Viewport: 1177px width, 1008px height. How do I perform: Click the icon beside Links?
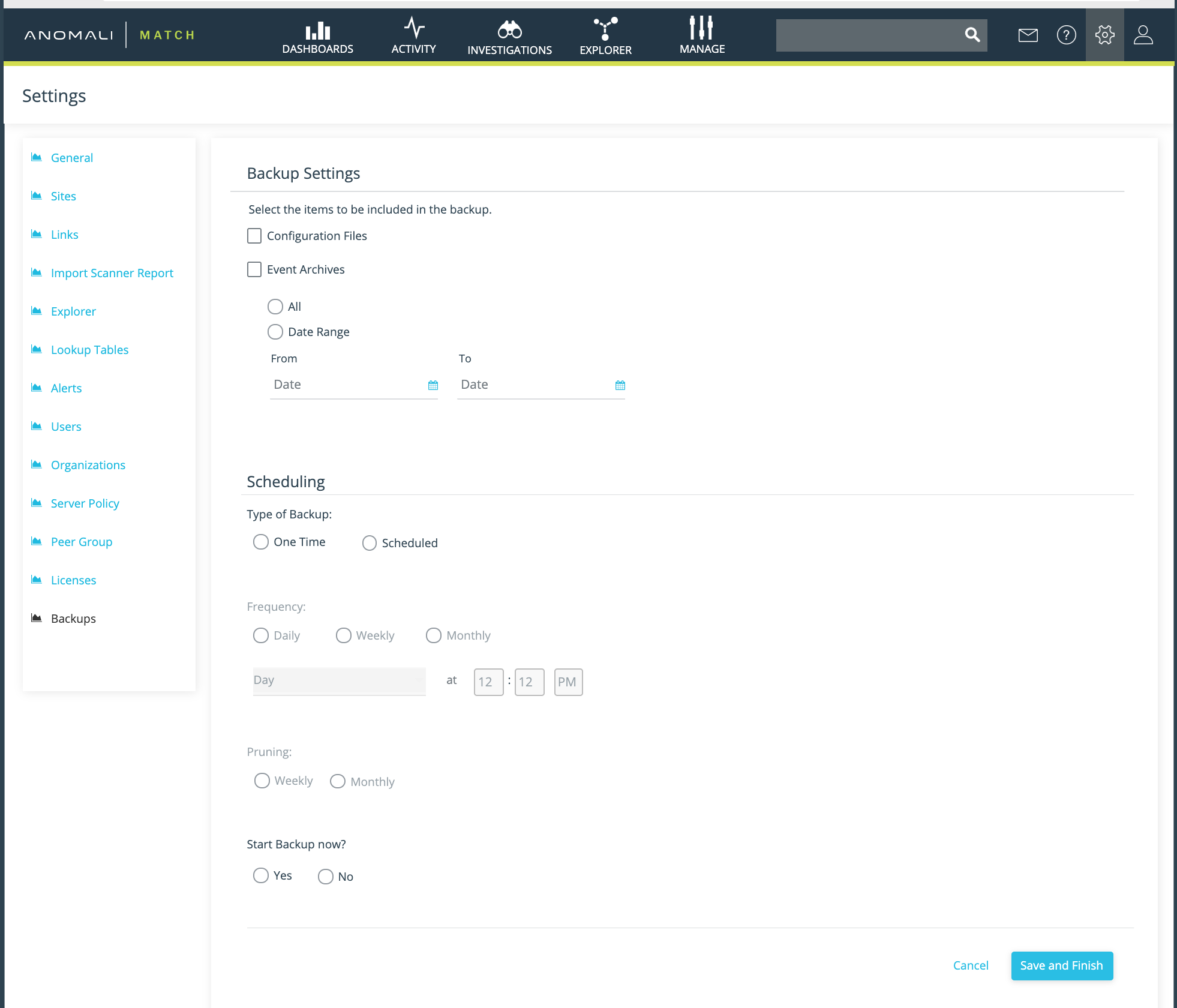pyautogui.click(x=37, y=234)
